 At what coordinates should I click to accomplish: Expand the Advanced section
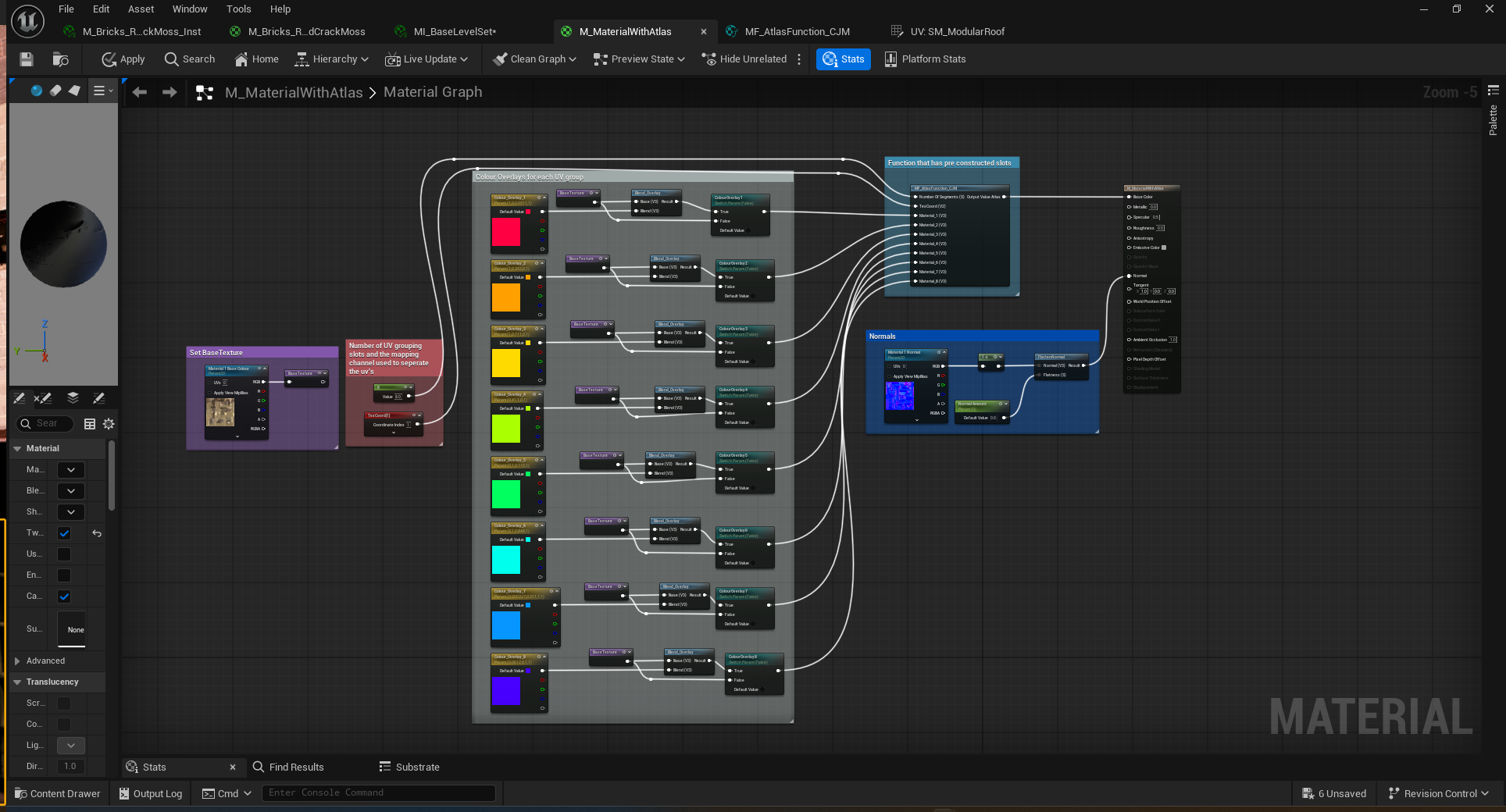coord(45,661)
